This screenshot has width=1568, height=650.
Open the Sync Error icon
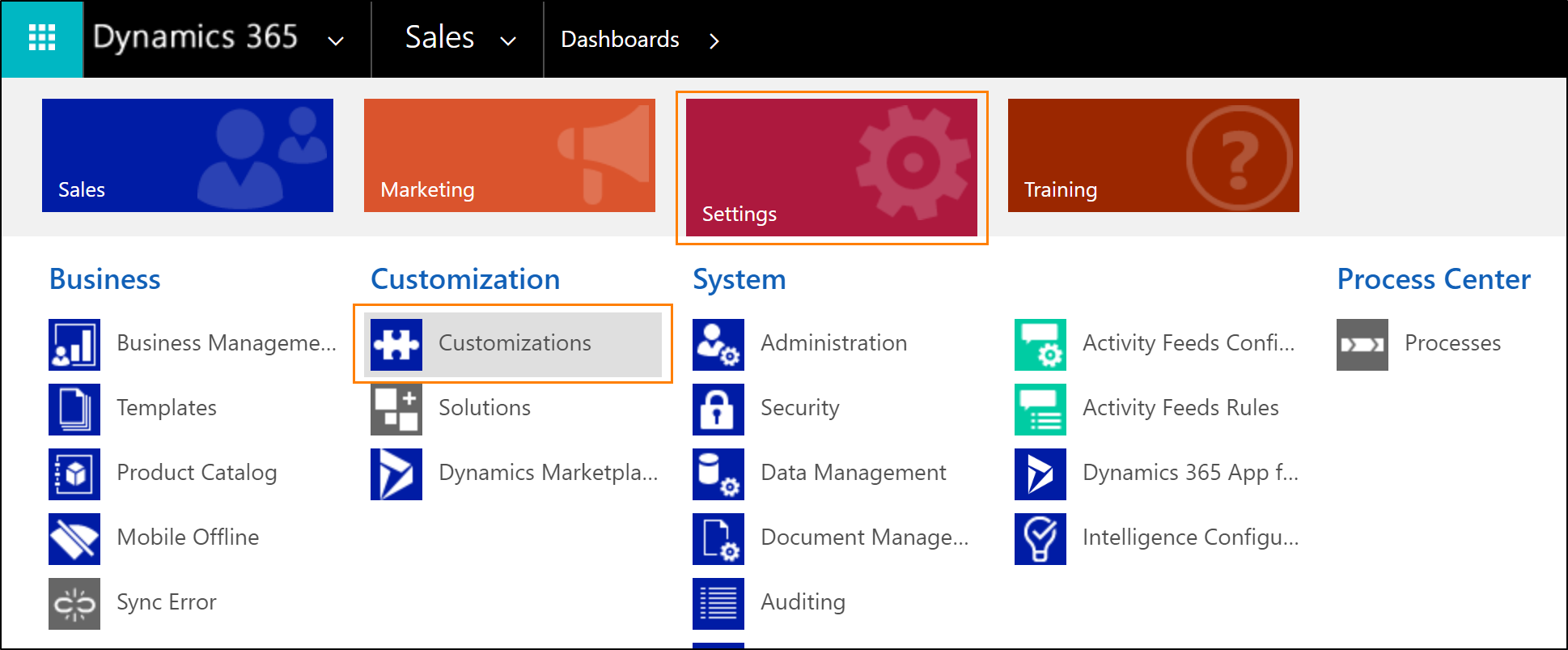pyautogui.click(x=74, y=603)
